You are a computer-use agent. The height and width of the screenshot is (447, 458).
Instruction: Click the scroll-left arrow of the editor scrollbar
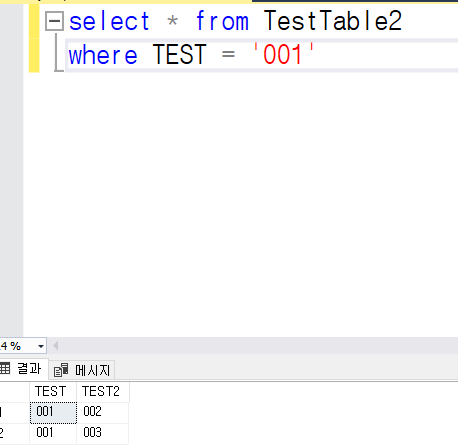click(56, 346)
